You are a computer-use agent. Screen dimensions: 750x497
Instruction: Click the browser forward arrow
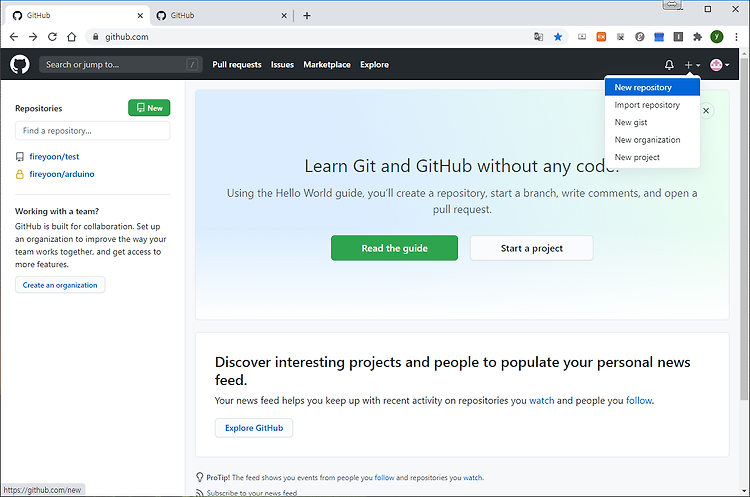(33, 37)
